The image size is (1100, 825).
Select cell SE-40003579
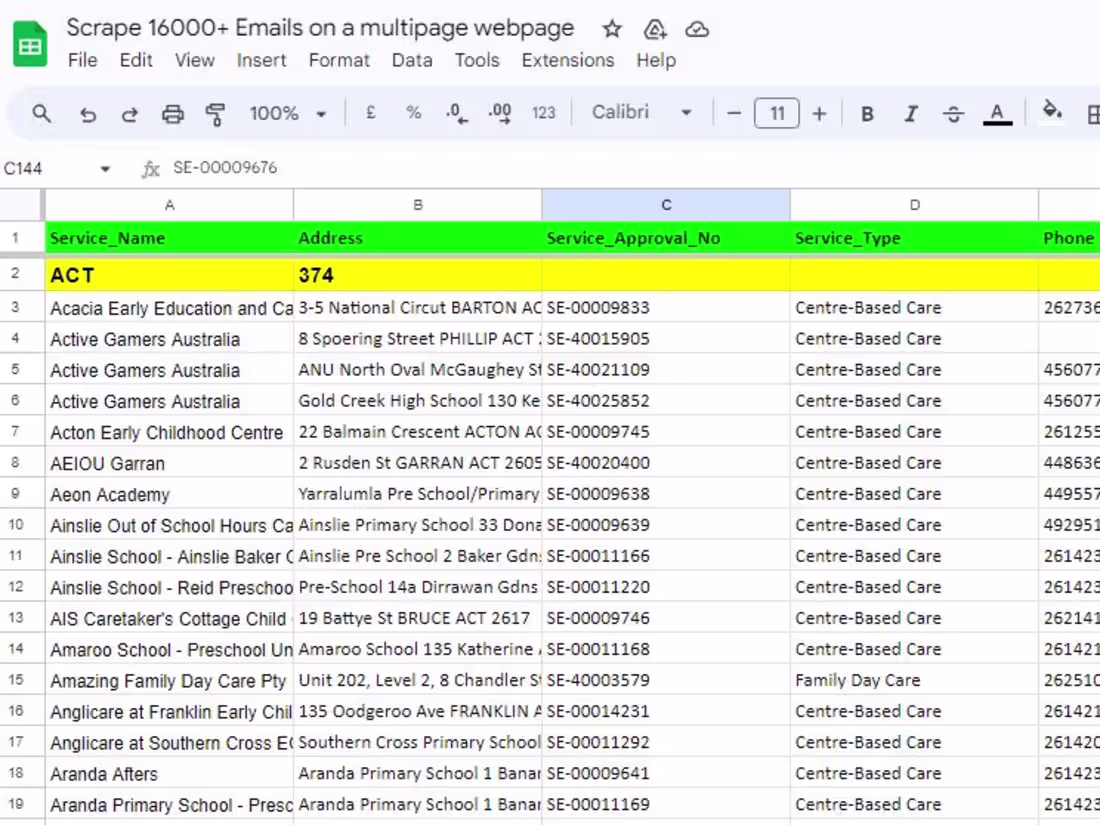pyautogui.click(x=666, y=680)
